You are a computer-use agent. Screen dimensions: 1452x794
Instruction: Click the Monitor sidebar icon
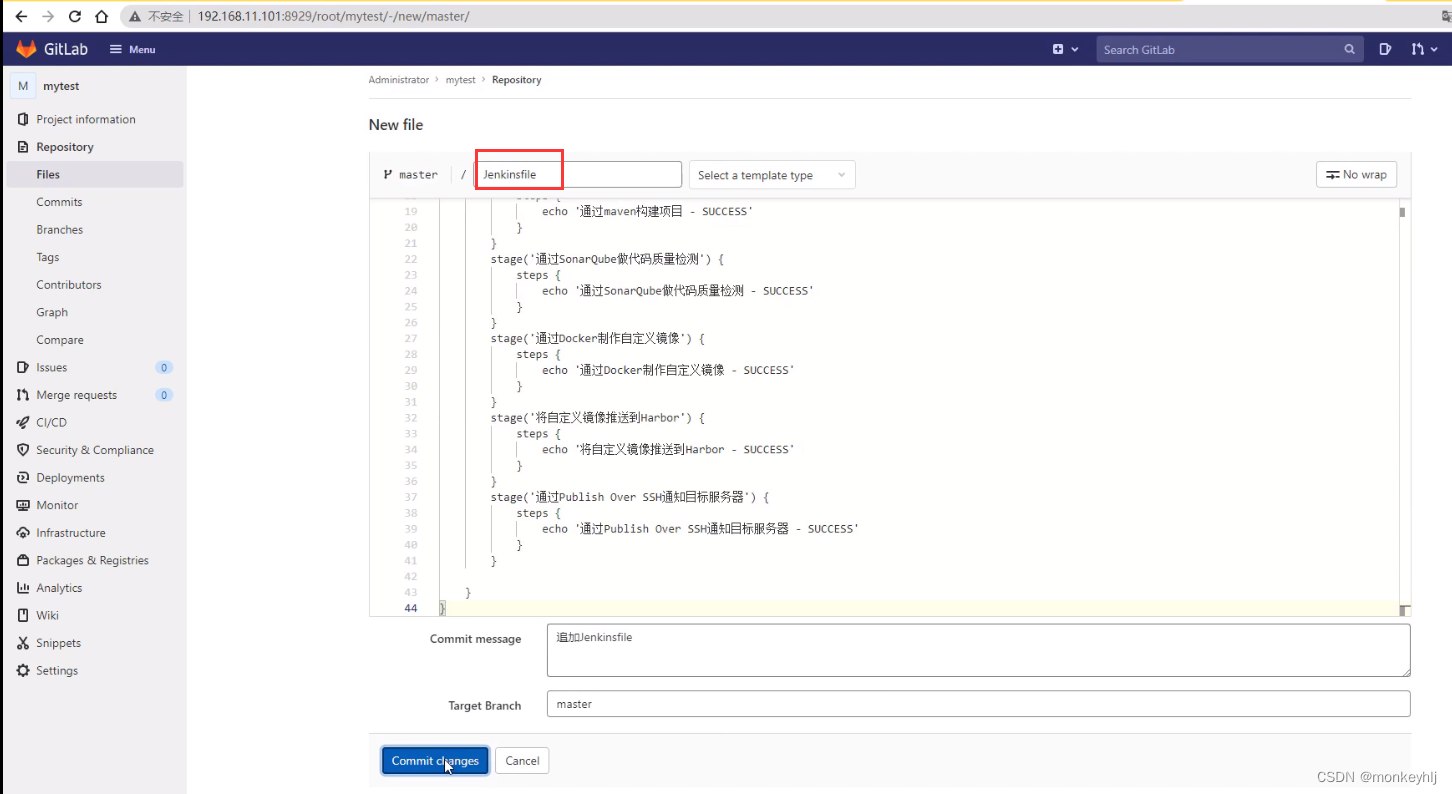pyautogui.click(x=23, y=505)
